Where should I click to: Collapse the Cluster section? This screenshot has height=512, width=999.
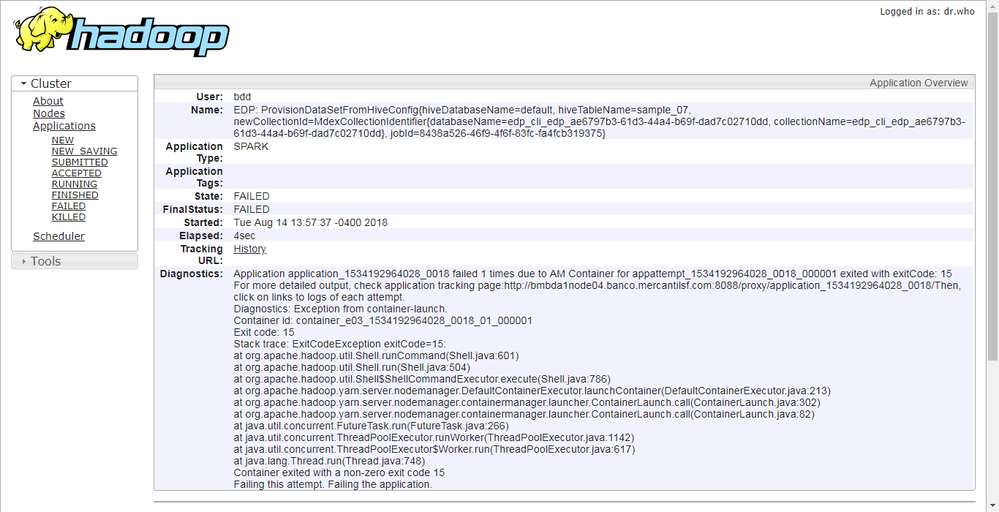pos(75,83)
